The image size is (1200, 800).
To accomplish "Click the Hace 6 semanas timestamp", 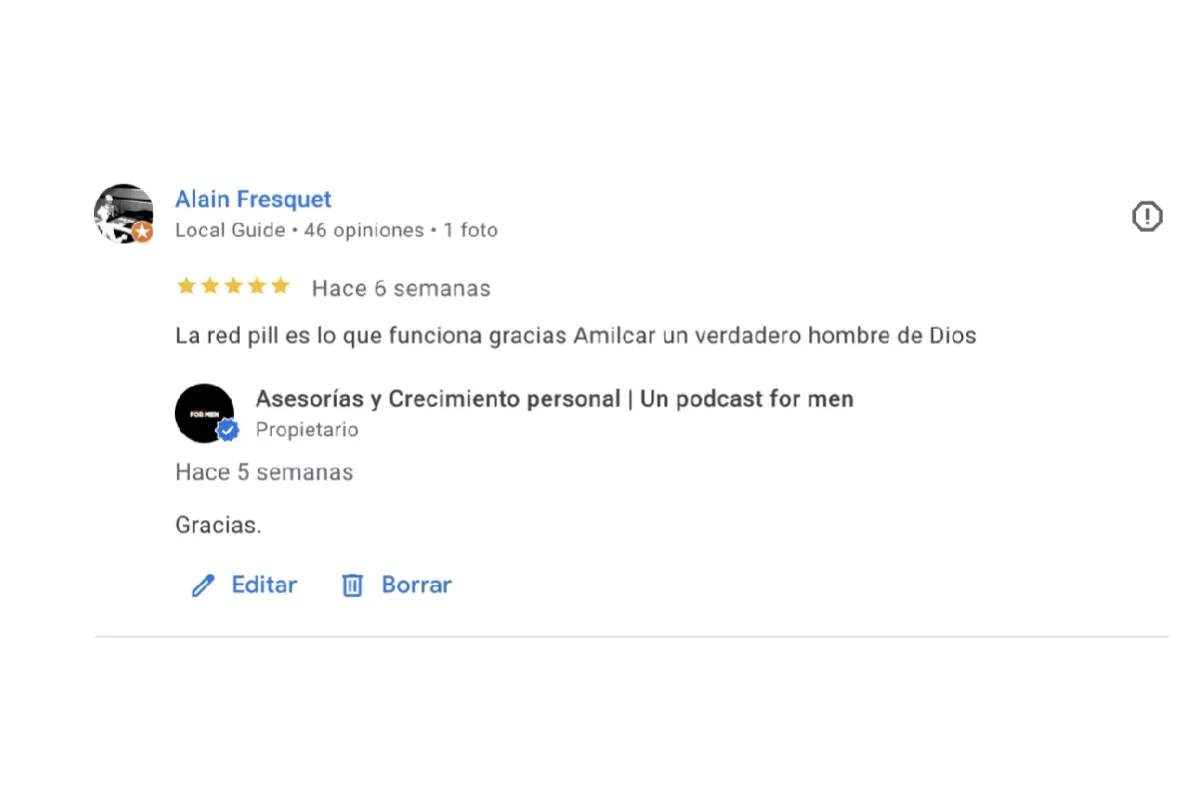I will tap(401, 289).
